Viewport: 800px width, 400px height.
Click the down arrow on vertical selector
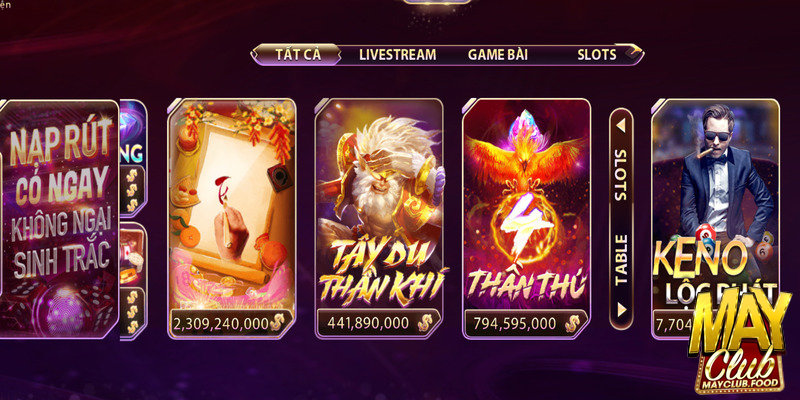coord(621,310)
